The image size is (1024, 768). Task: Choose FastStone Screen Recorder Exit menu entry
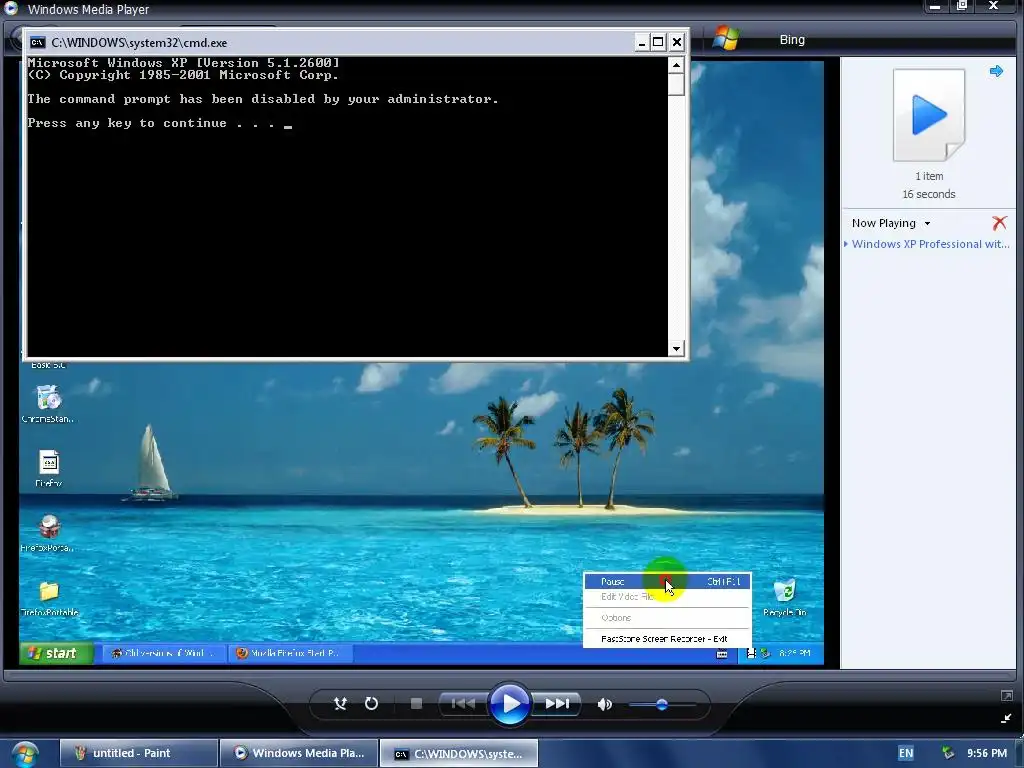[667, 639]
